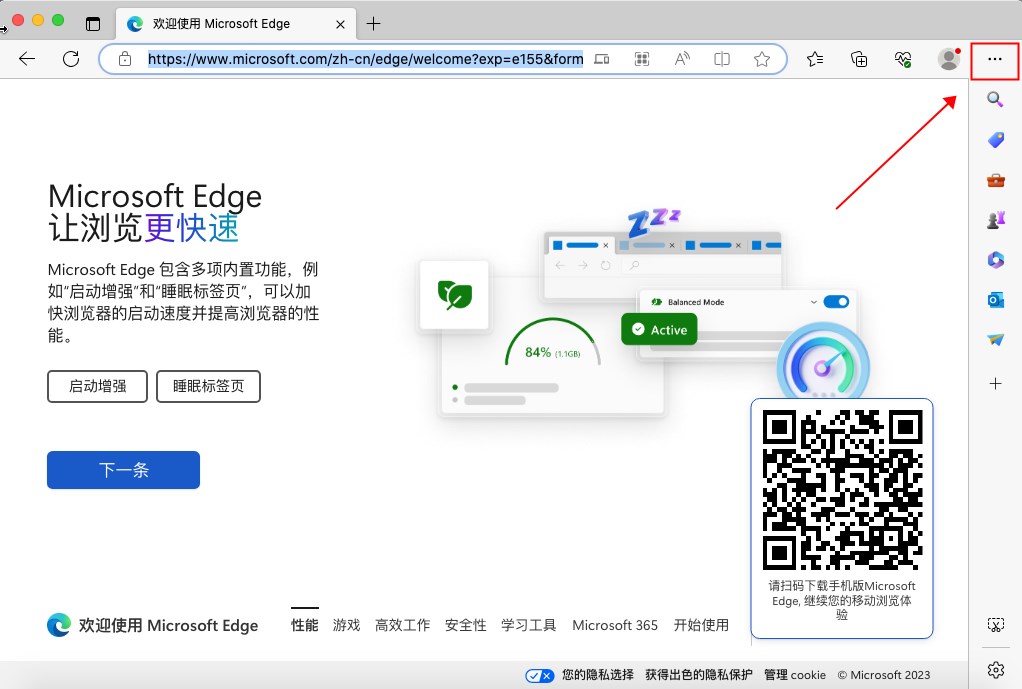Reload the current page
The image size is (1022, 689).
[71, 59]
